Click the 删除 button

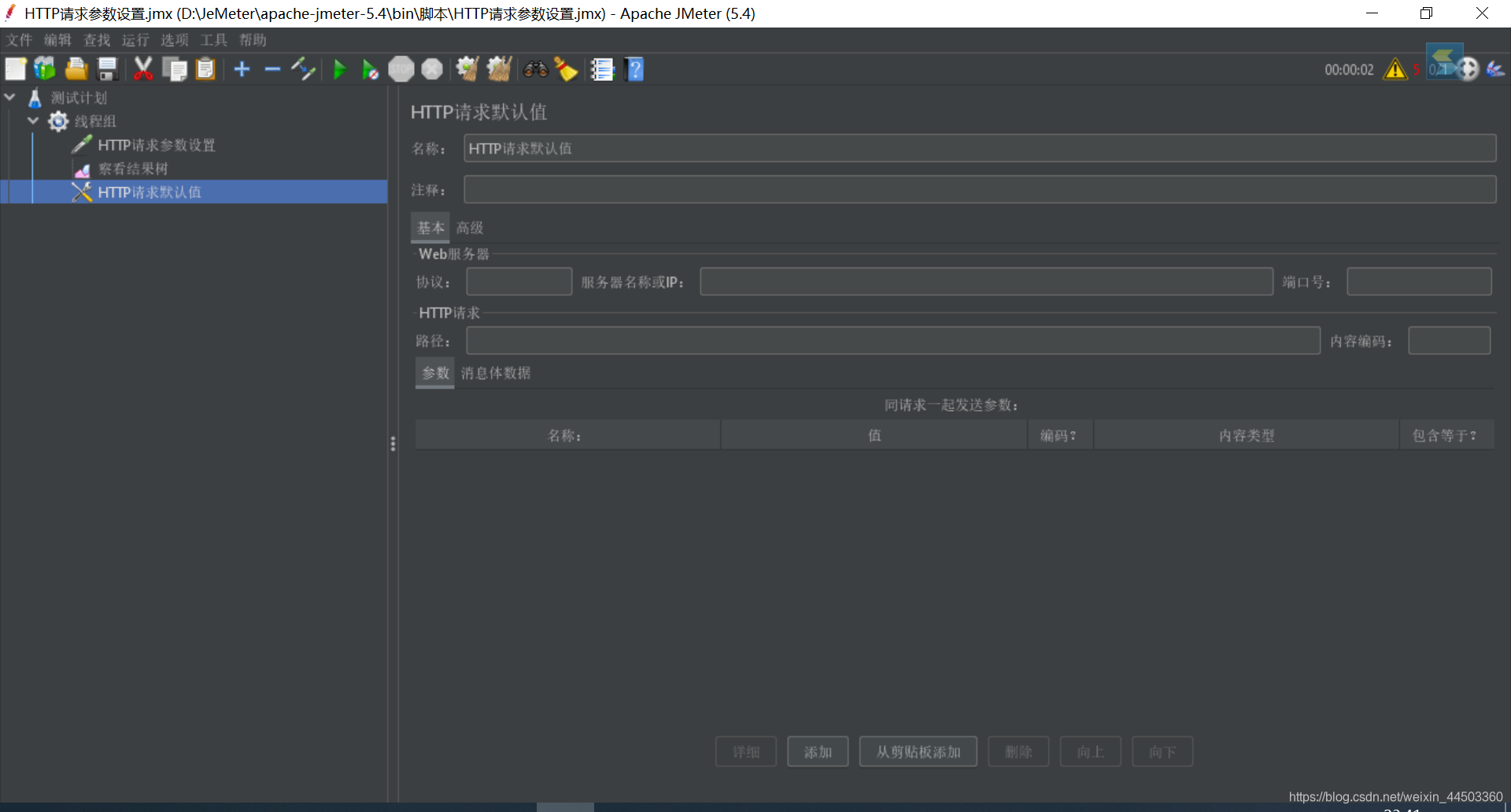coord(1018,751)
